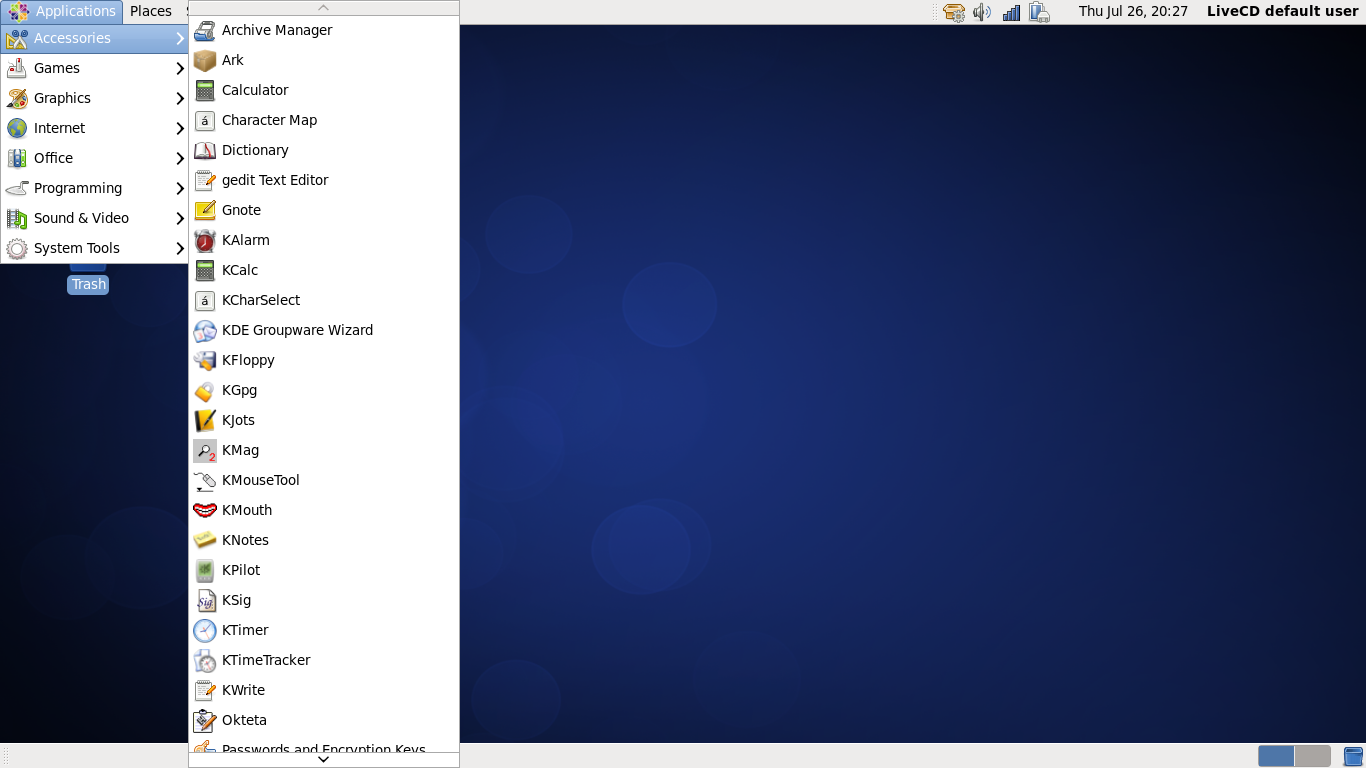Select the Games category
The height and width of the screenshot is (768, 1366).
pyautogui.click(x=95, y=68)
